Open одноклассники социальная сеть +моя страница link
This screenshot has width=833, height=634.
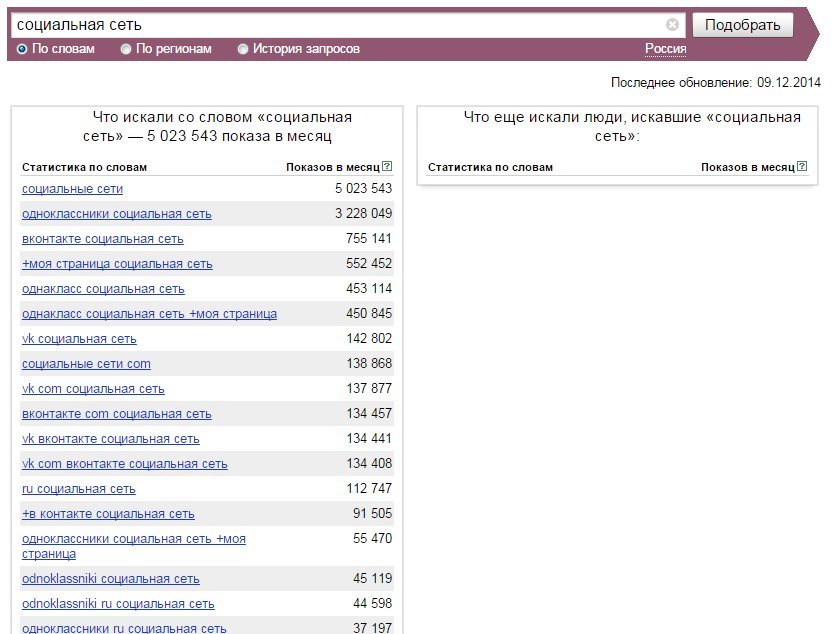coord(134,546)
